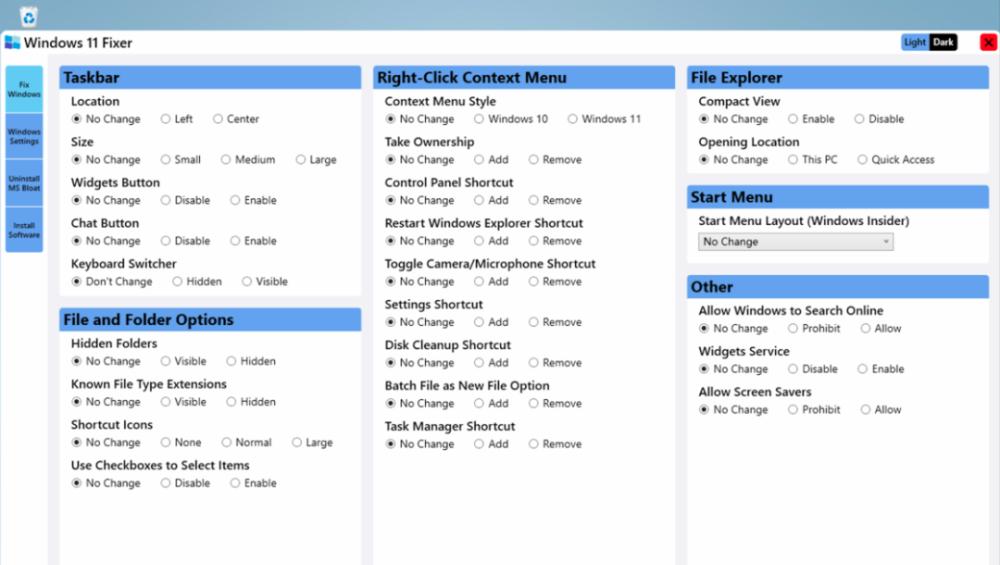Image resolution: width=1000 pixels, height=565 pixels.
Task: Open the Uninstall MS Bloat tab
Action: 24,183
